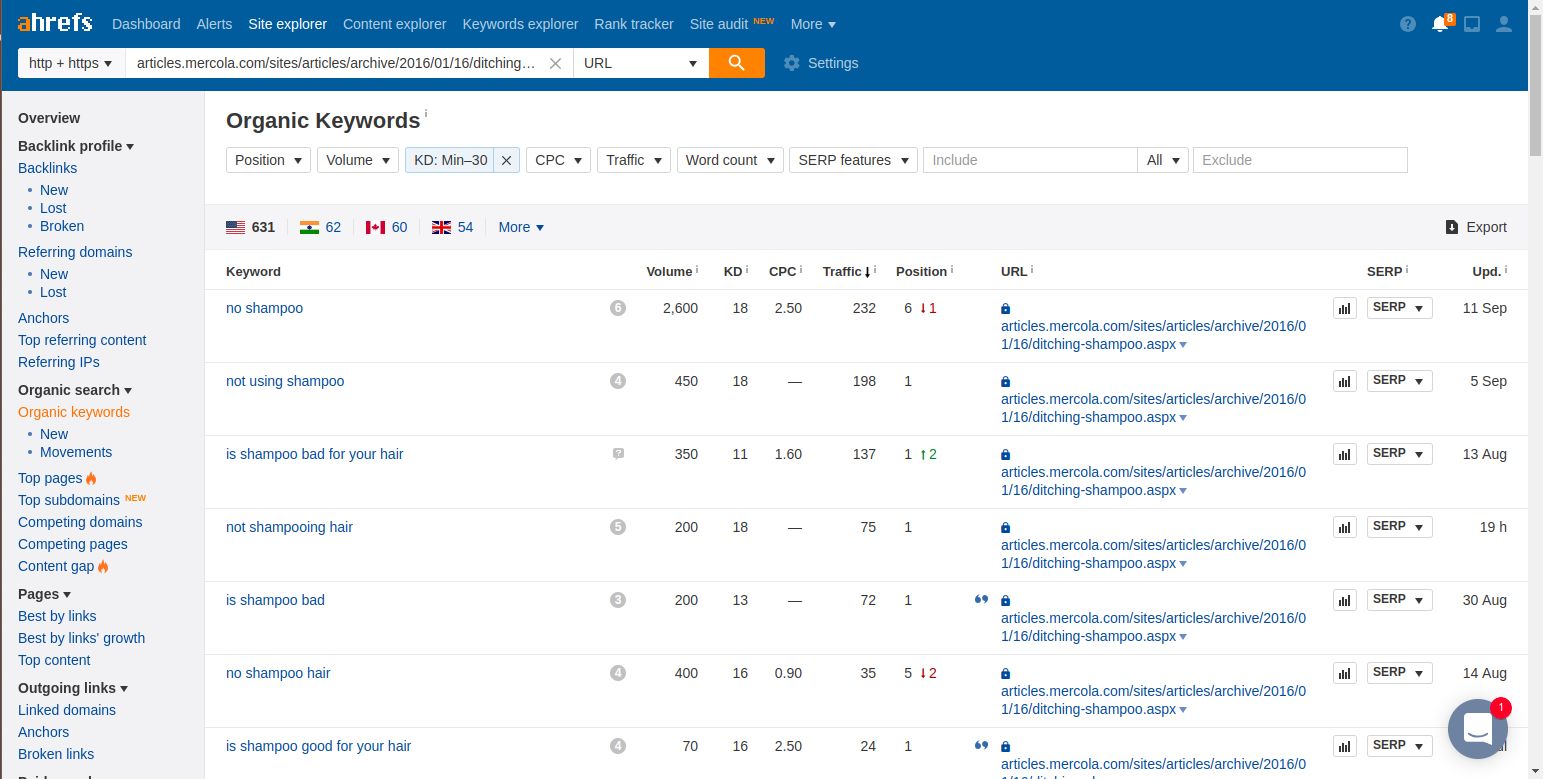Image resolution: width=1543 pixels, height=779 pixels.
Task: Click the Exclude keywords input field
Action: coord(1300,160)
